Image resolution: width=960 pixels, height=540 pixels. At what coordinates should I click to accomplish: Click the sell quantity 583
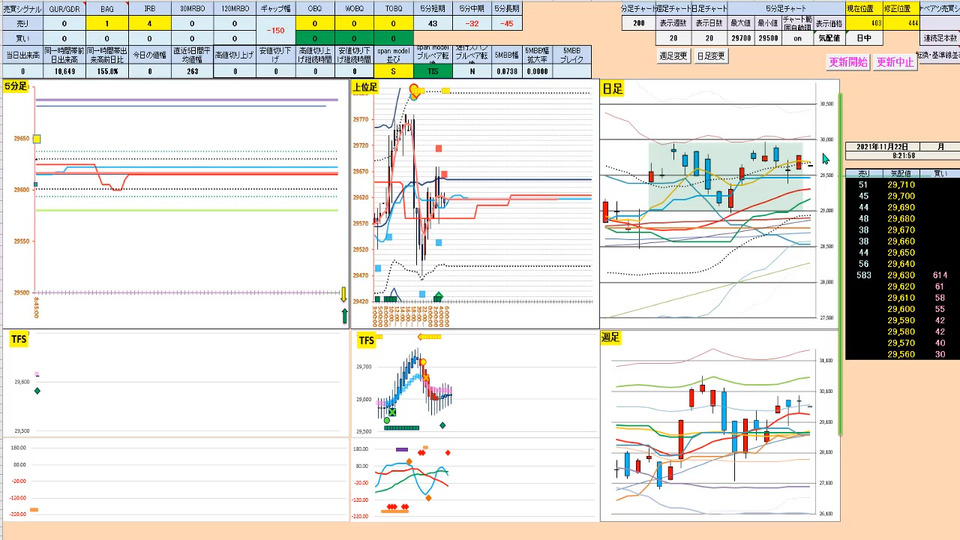point(863,276)
